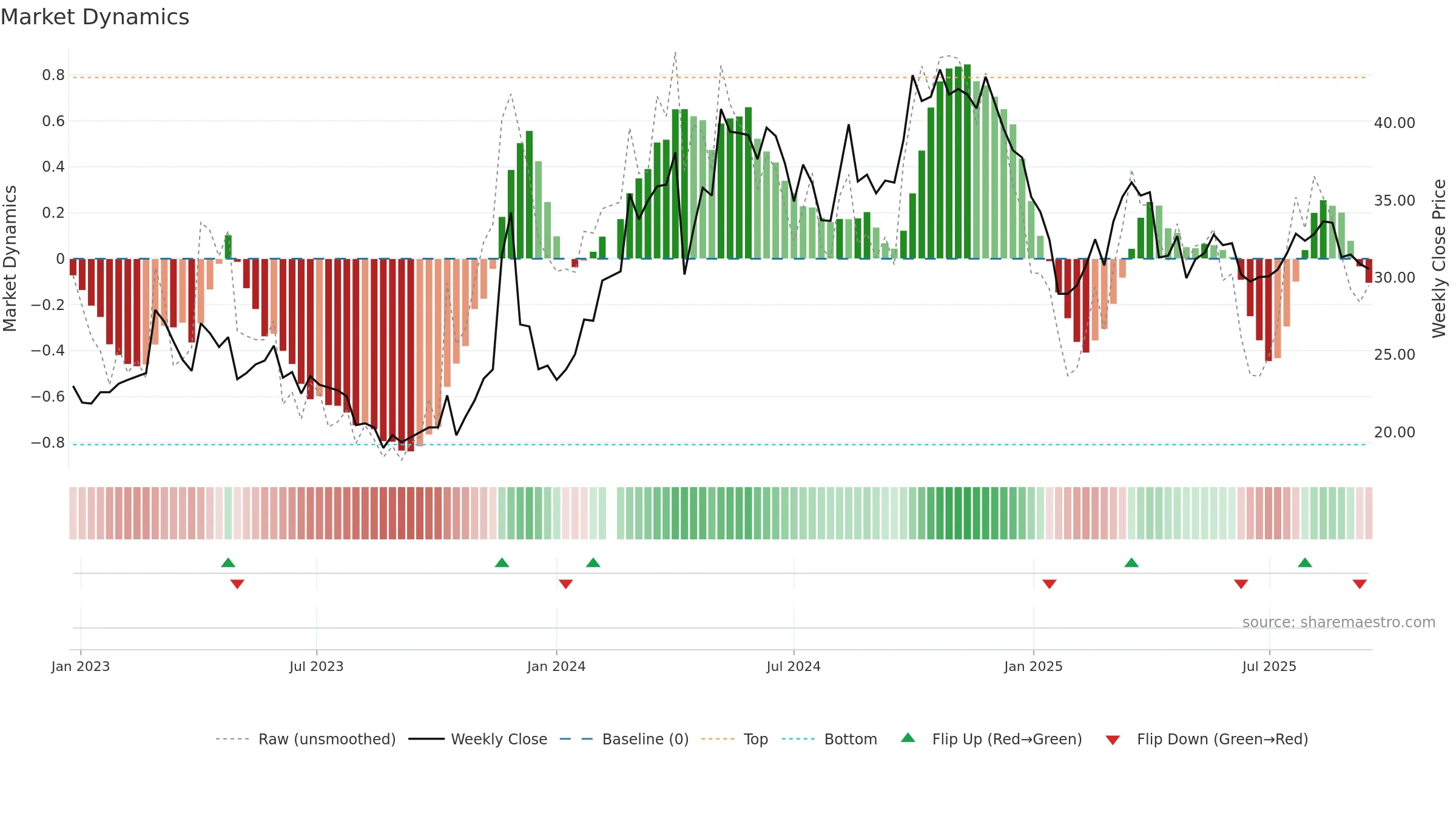Click the 40.00 right axis price label
The image size is (1456, 819).
pos(1395,123)
